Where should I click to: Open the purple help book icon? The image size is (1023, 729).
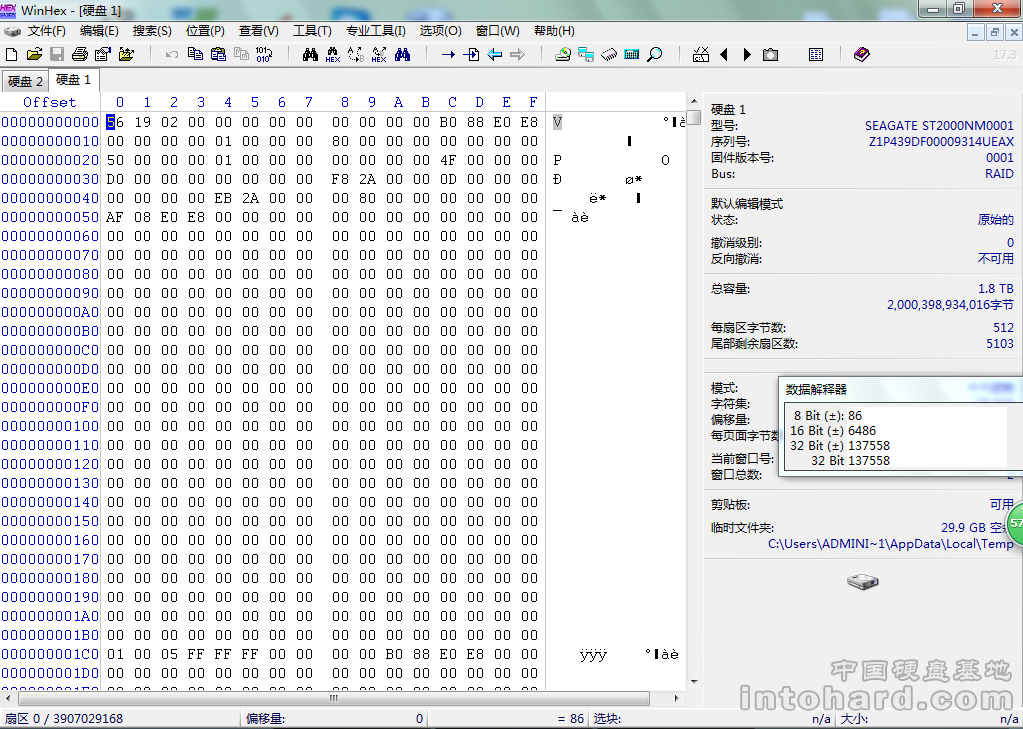(x=861, y=54)
